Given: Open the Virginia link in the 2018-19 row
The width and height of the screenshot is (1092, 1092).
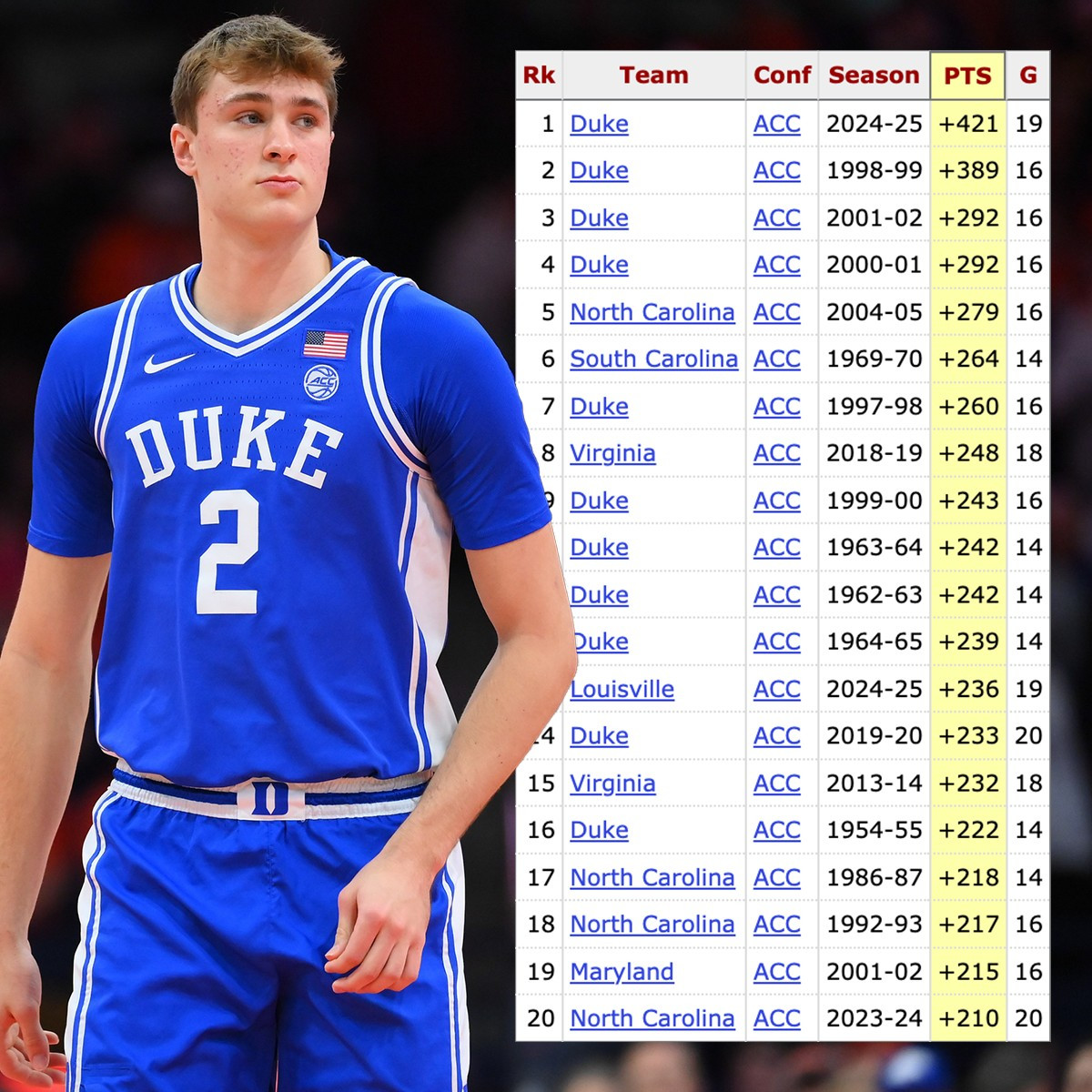Looking at the screenshot, I should click(x=612, y=453).
